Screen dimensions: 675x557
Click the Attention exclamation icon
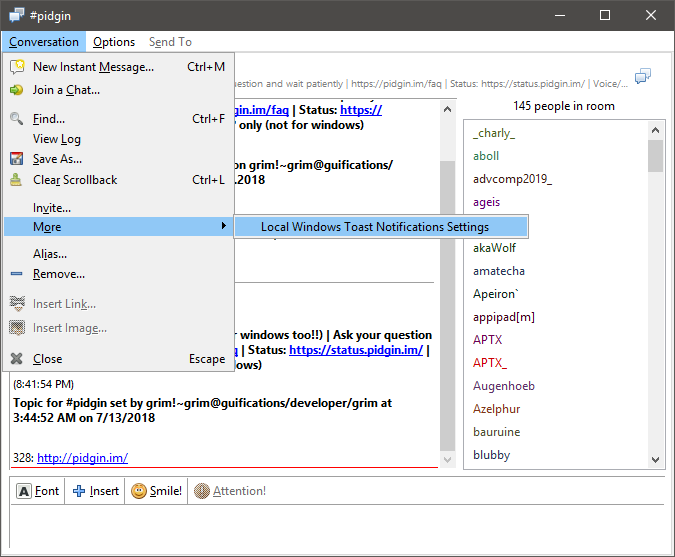201,491
